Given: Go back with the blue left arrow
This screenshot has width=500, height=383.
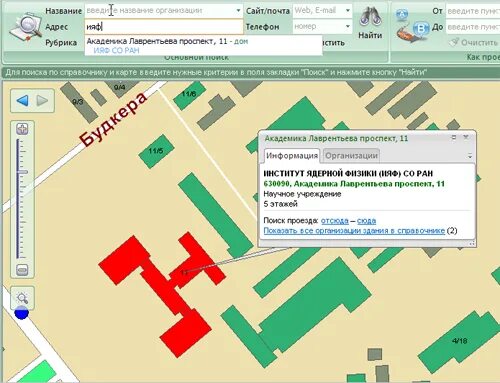Looking at the screenshot, I should tap(23, 100).
